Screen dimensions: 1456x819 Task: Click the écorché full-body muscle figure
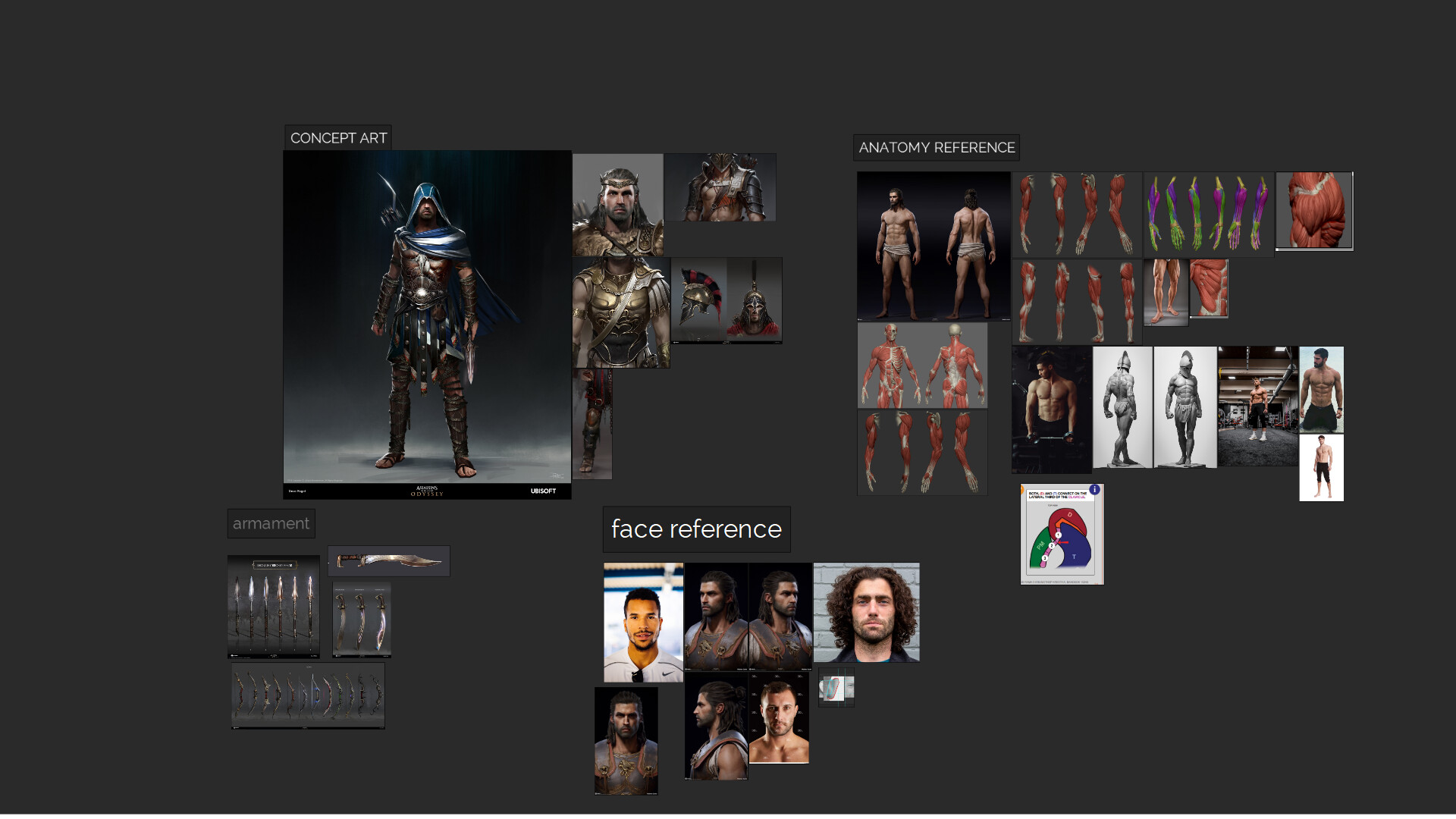922,366
